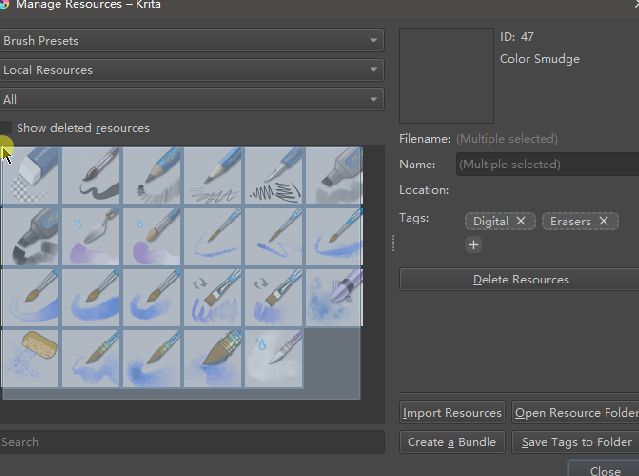Select the round brush with textured blue stroke preset
639x476 pixels.
(x=152, y=298)
